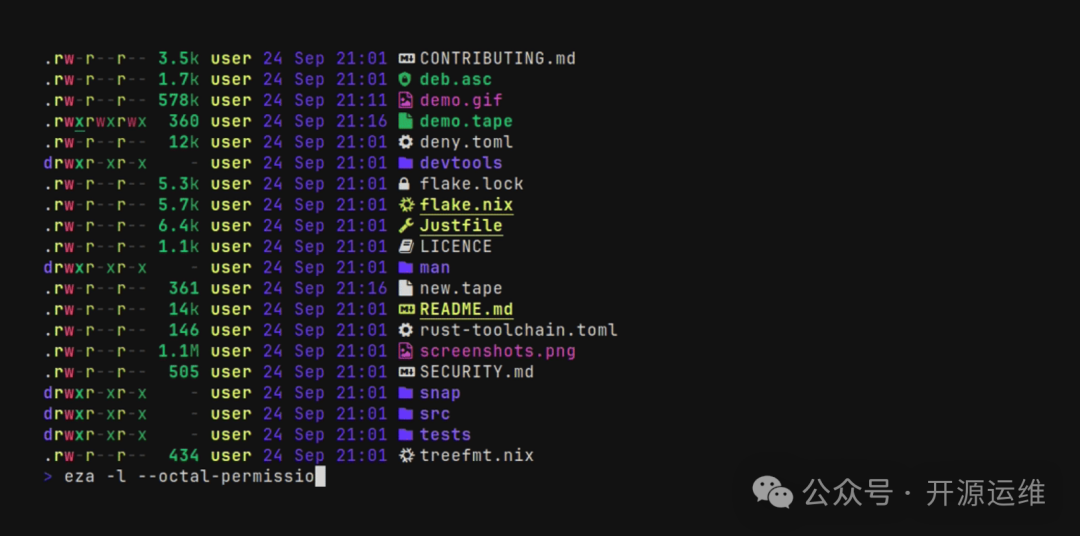Screen dimensions: 1080x536
Task: Click the padlock icon beside flake.lock
Action: pos(406,184)
